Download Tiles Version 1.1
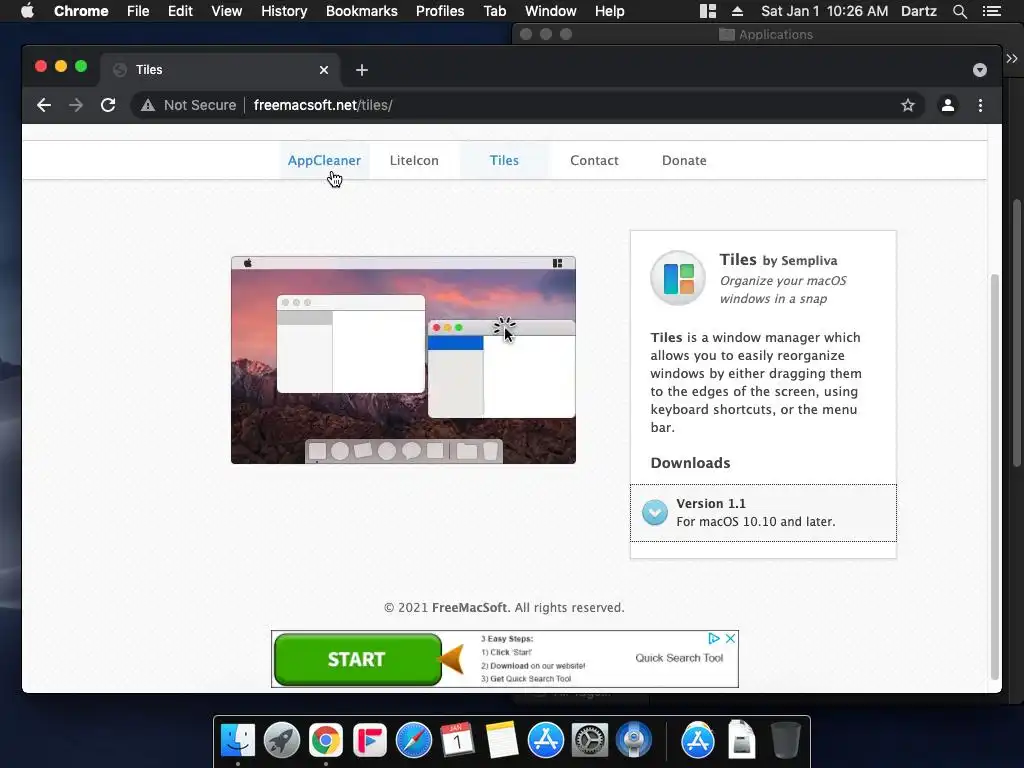The height and width of the screenshot is (768, 1024). [763, 513]
